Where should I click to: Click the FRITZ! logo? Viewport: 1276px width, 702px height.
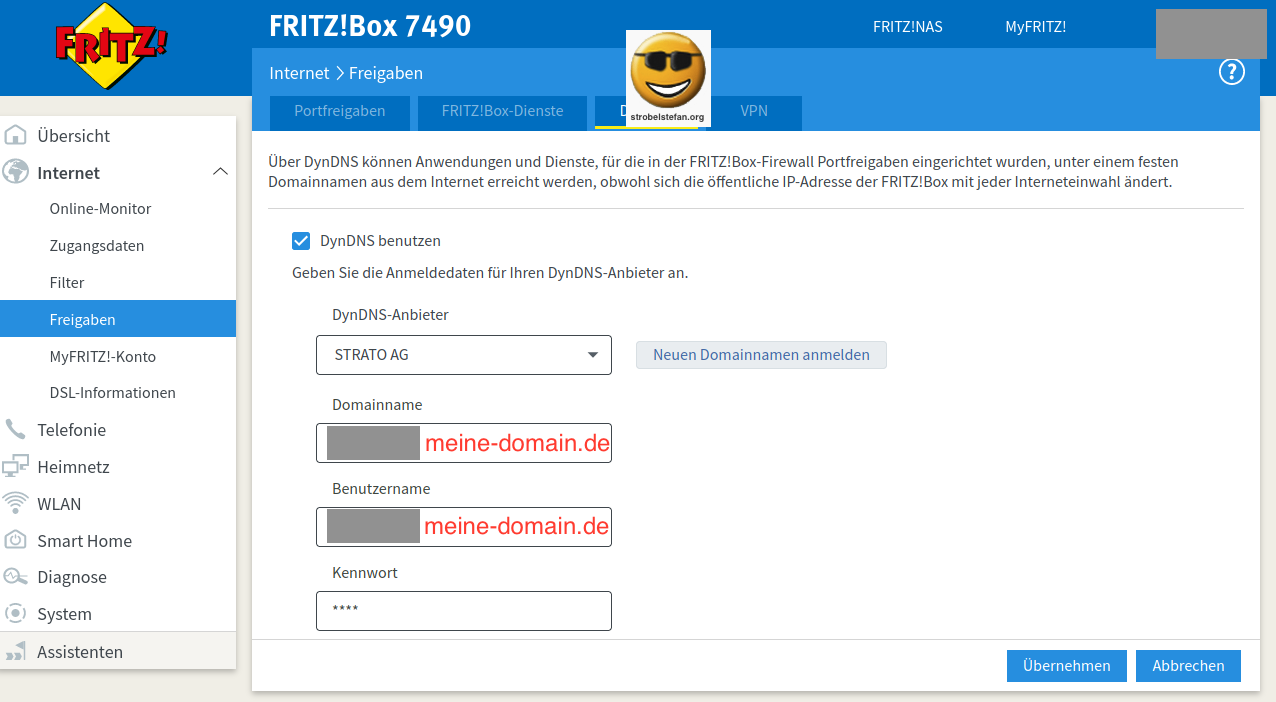[110, 45]
